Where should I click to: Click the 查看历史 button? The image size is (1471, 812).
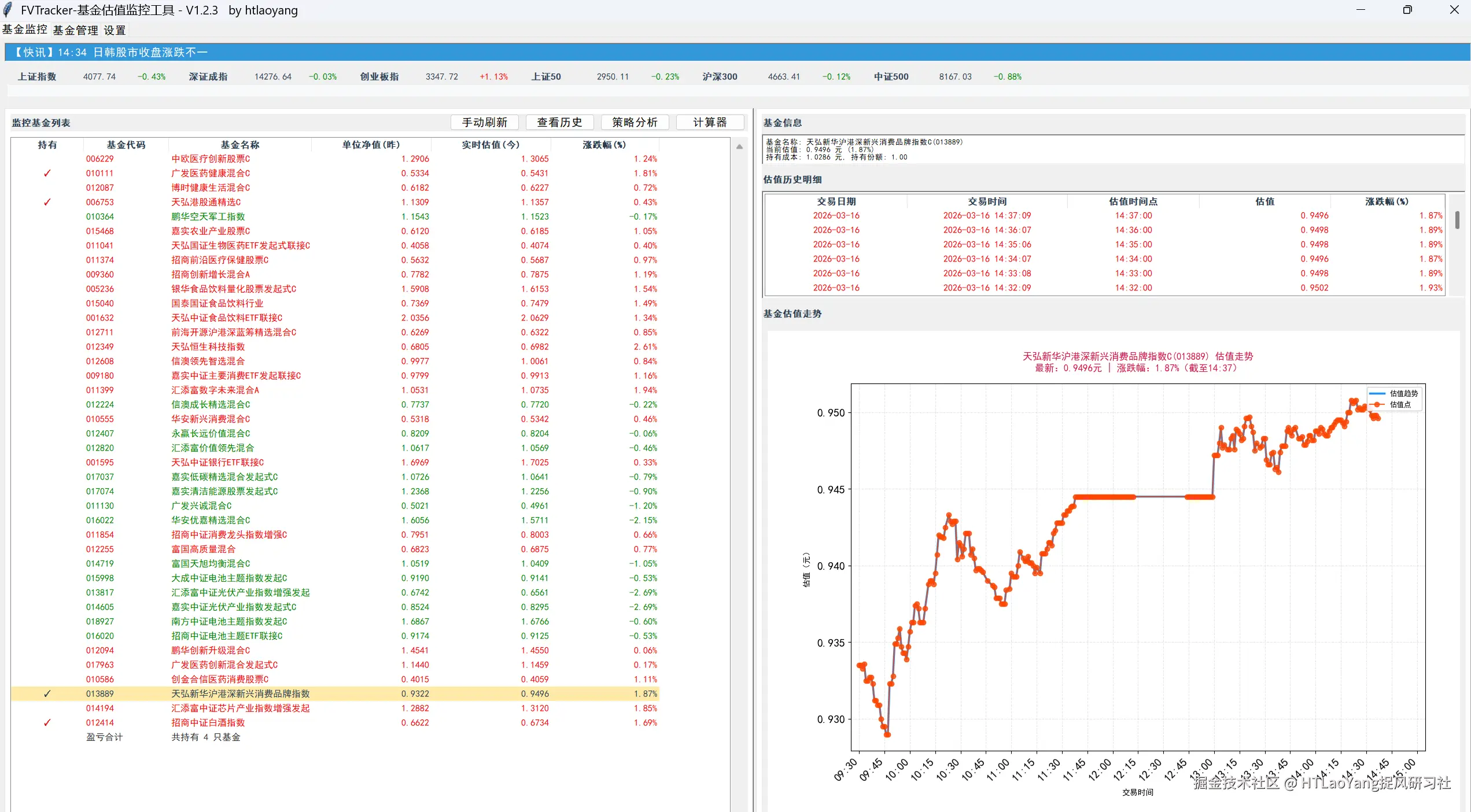559,122
